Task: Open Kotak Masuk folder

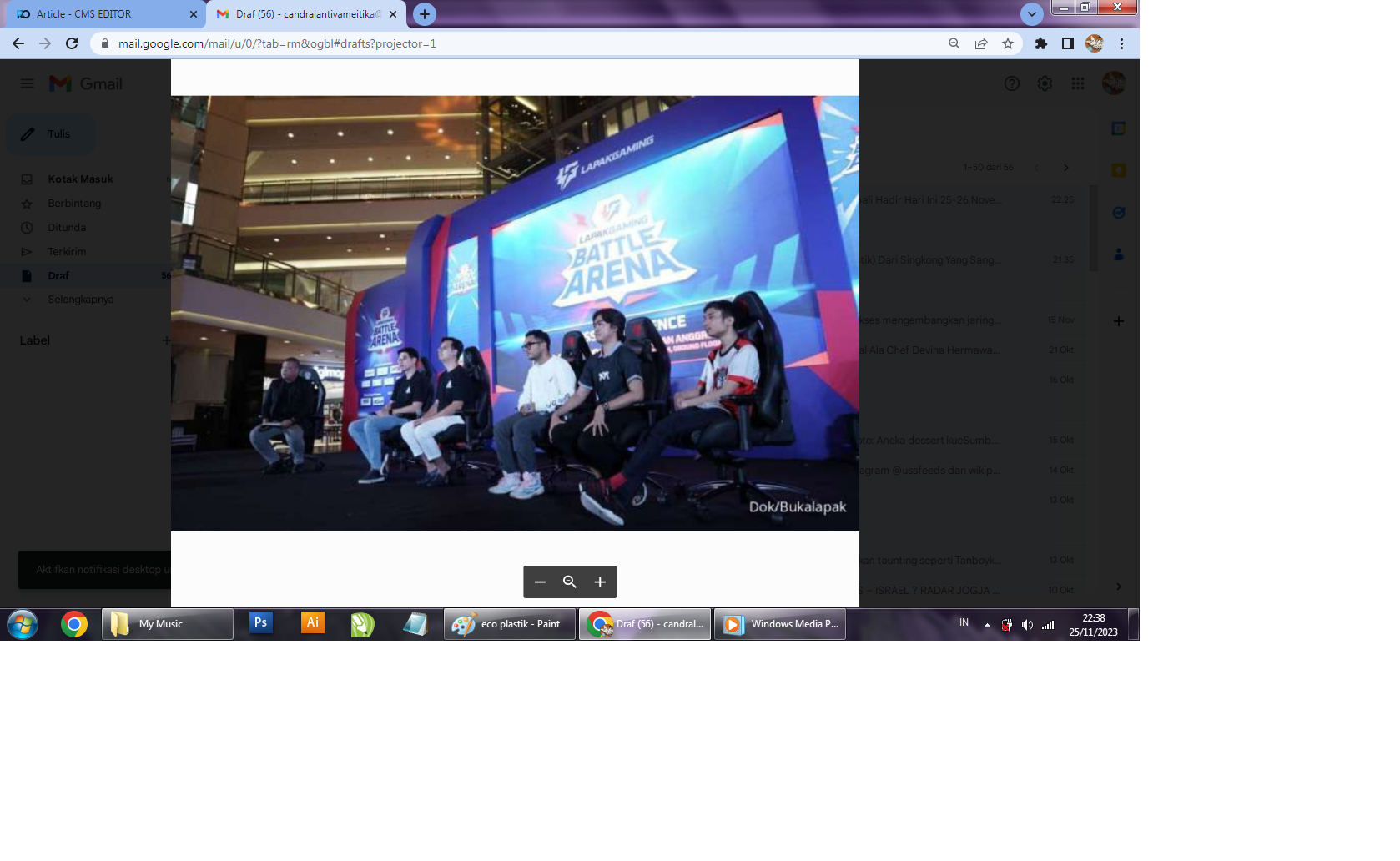Action: (x=81, y=179)
